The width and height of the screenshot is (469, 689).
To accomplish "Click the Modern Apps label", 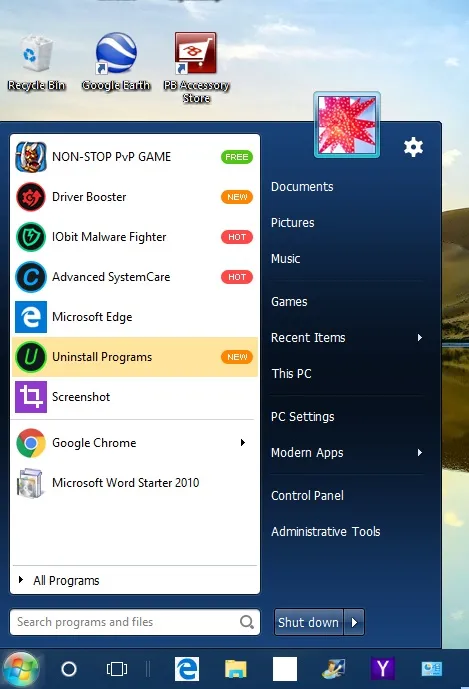I will point(307,453).
